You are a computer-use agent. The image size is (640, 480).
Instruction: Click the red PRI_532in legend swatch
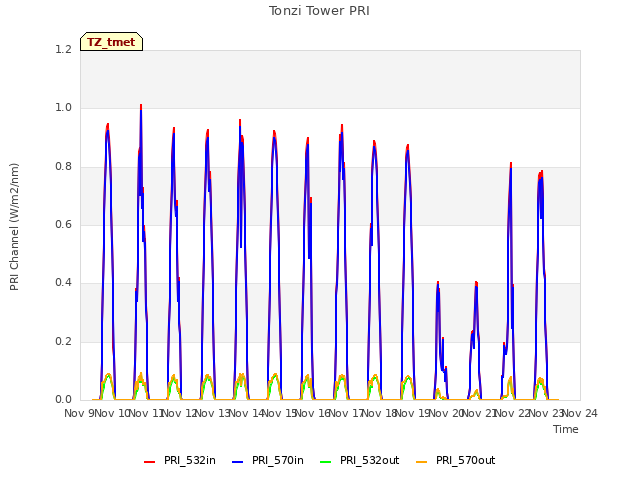[149, 462]
